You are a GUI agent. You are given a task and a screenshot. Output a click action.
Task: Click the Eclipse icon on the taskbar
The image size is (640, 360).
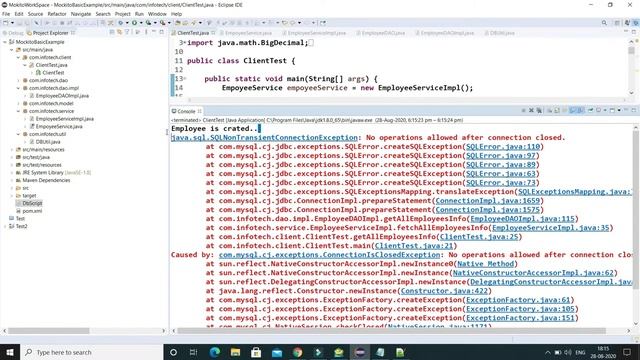tap(360, 352)
